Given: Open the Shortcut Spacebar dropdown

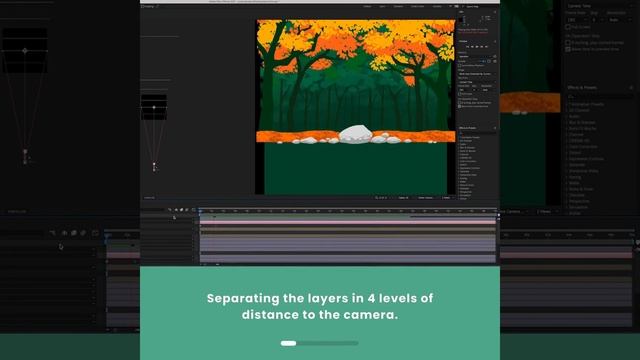Looking at the screenshot, I should [475, 56].
